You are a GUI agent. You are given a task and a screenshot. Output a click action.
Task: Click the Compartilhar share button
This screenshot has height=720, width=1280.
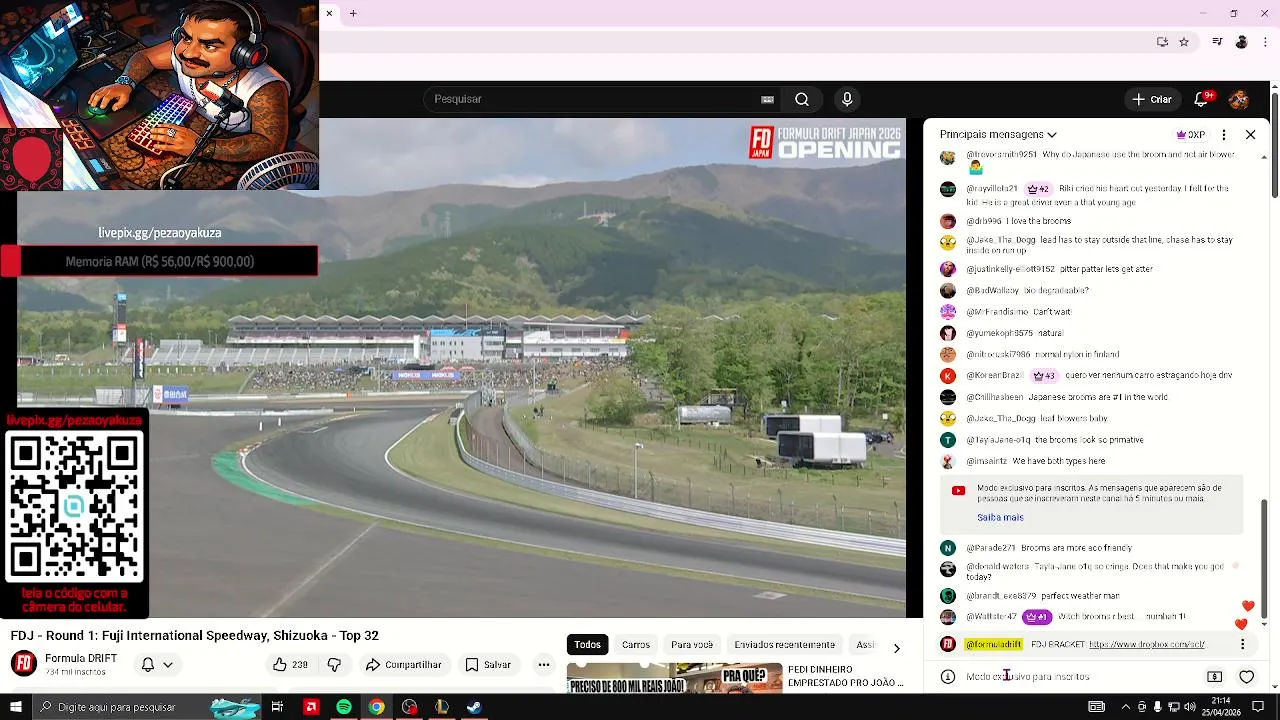(x=404, y=665)
